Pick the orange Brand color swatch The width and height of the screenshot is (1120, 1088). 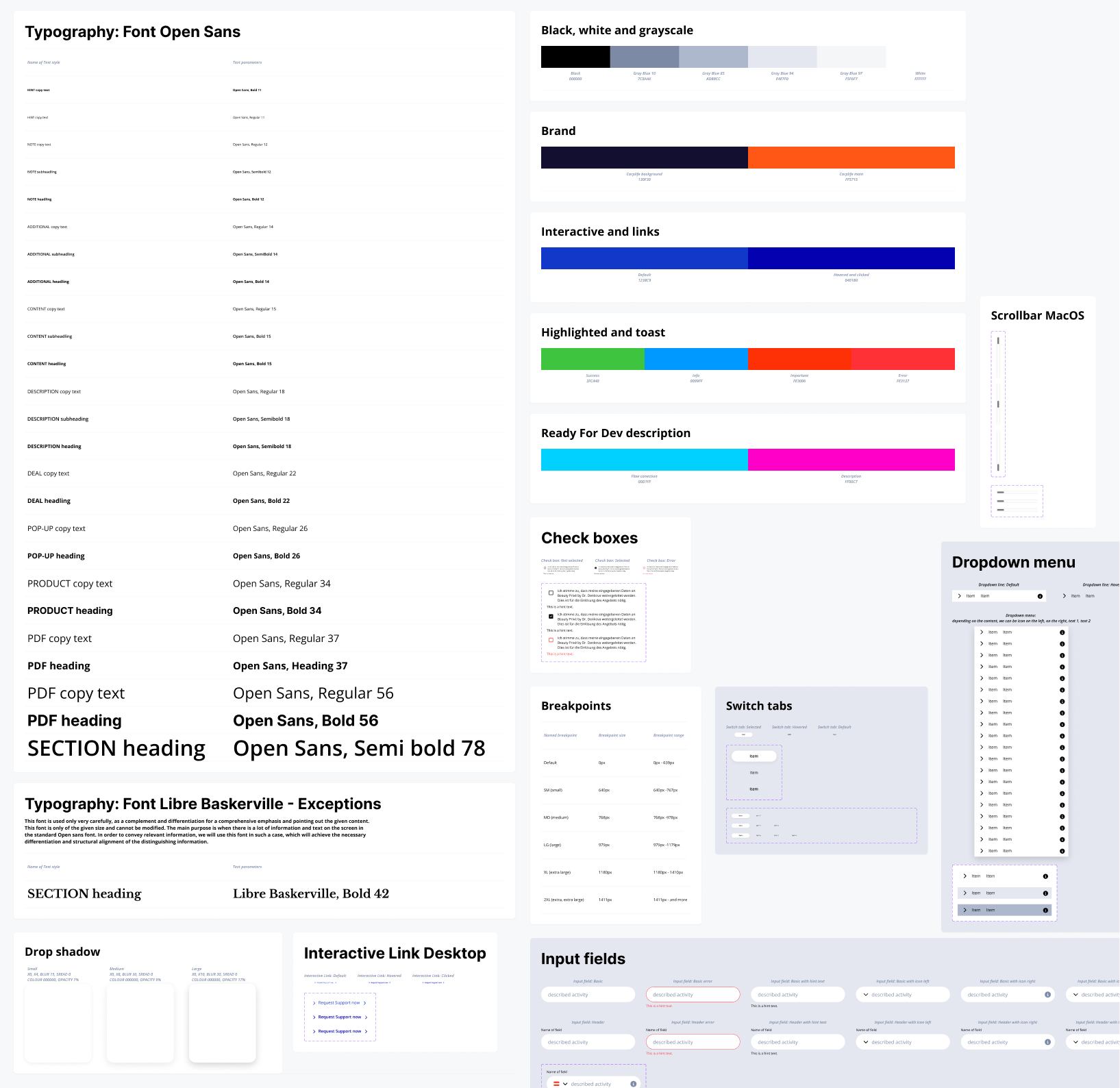[851, 158]
